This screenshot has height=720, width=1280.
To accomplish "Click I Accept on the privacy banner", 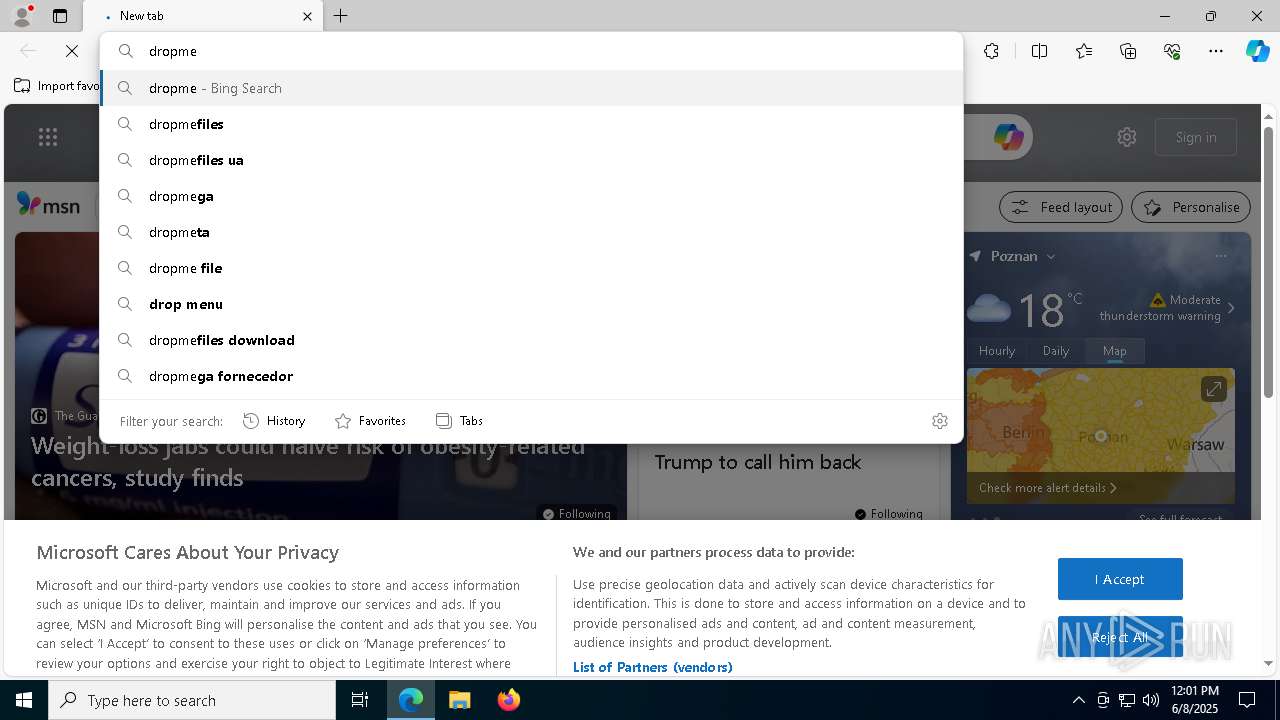I will click(1120, 579).
